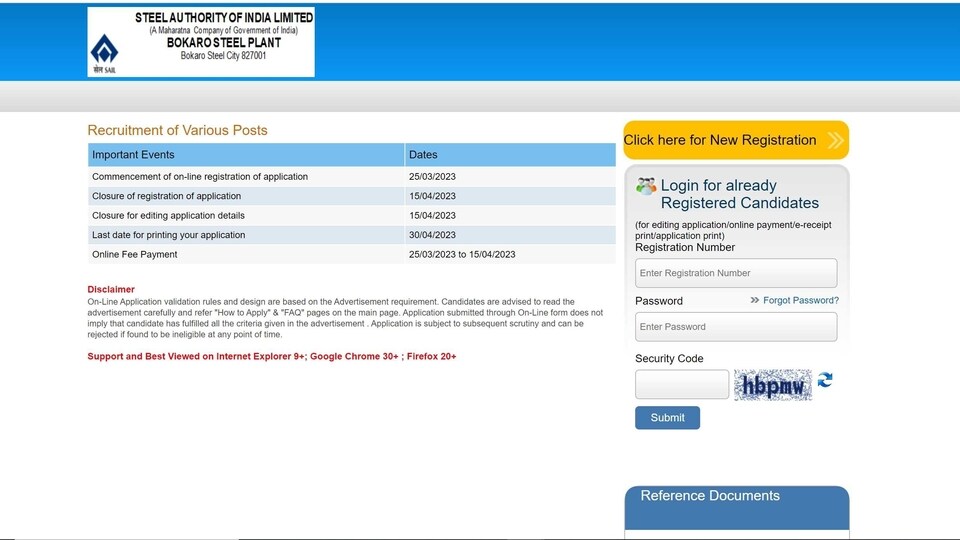Click the Bokaro Steel Plant header banner
The width and height of the screenshot is (960, 540).
pos(201,42)
